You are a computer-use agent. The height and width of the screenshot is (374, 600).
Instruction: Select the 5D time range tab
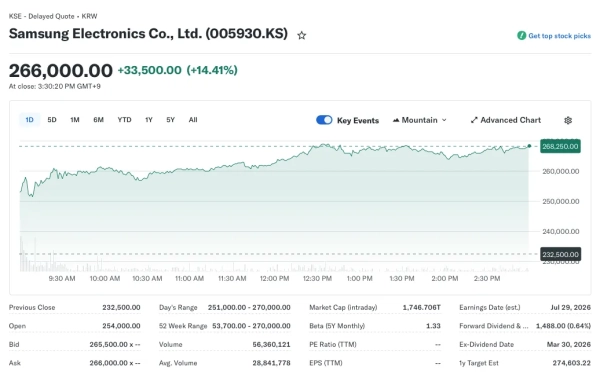tap(52, 120)
